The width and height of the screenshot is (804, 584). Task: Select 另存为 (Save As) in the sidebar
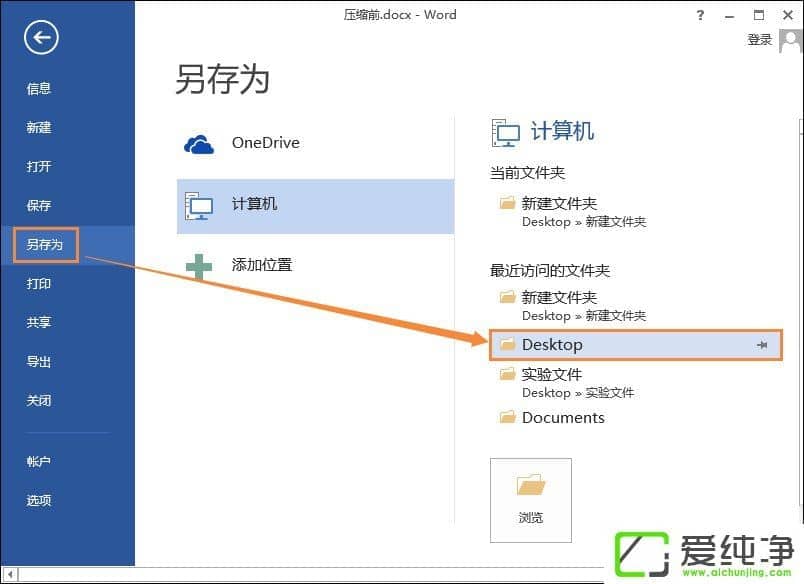pos(46,245)
